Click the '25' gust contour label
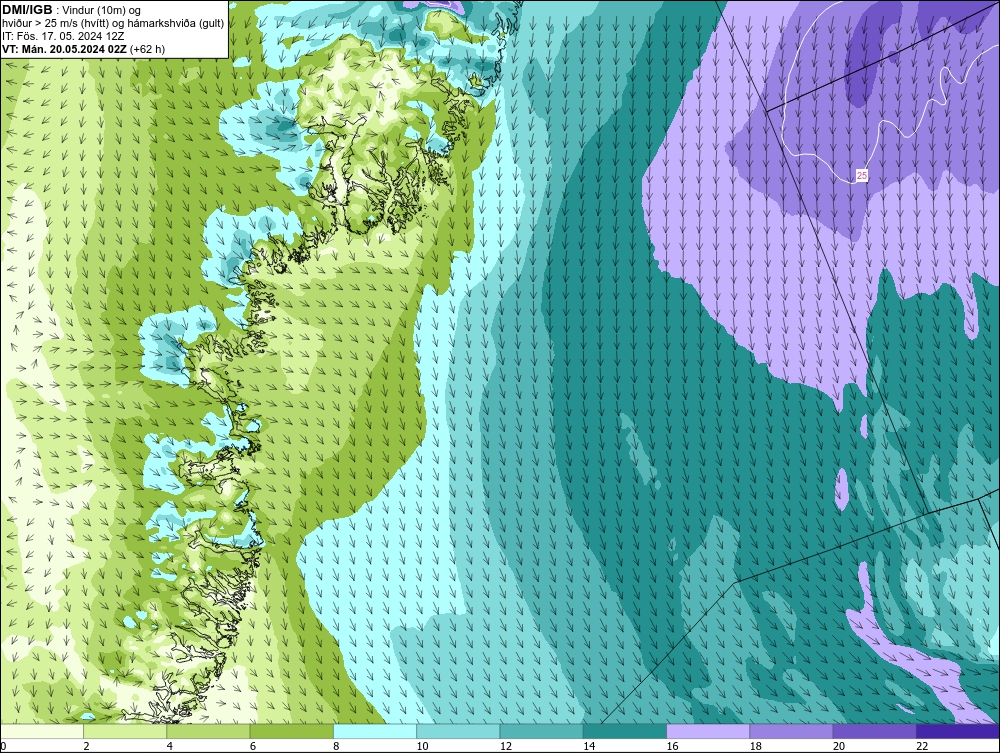This screenshot has width=1000, height=753. tap(862, 175)
